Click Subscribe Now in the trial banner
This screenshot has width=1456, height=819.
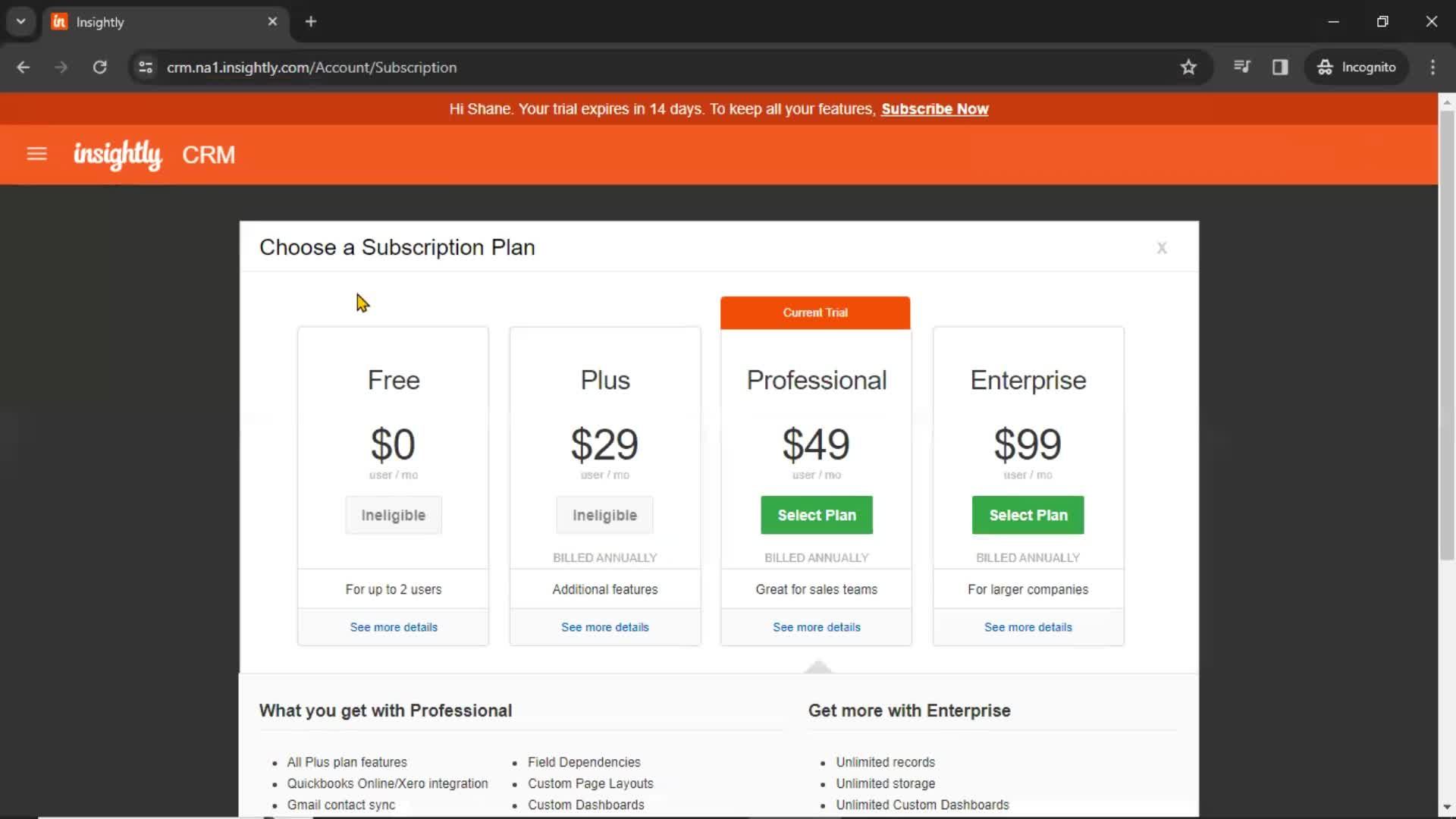935,109
